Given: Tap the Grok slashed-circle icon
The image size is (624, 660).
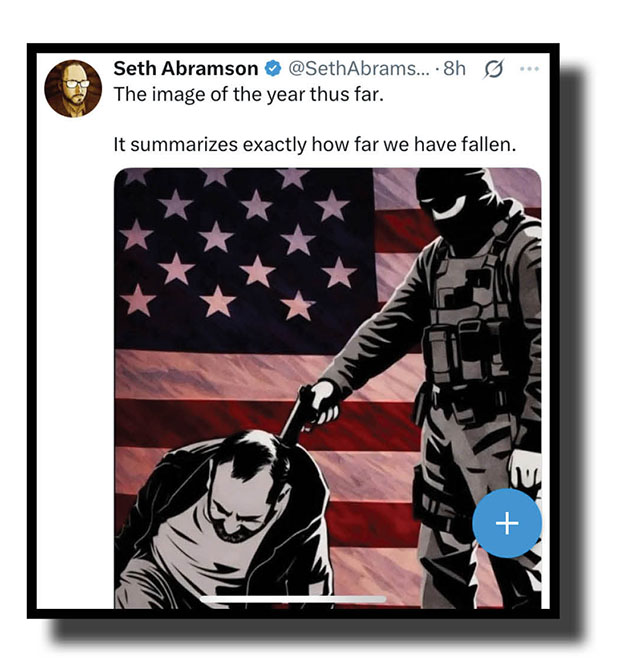Looking at the screenshot, I should tap(493, 69).
